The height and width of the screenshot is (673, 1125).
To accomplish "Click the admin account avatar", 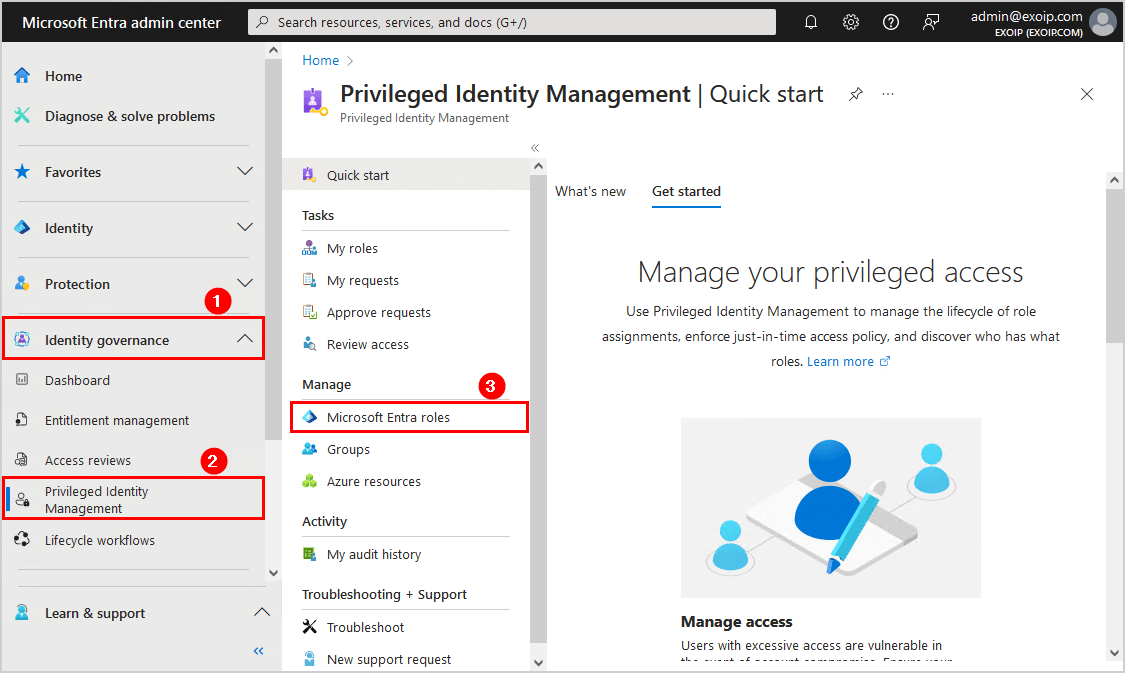I will coord(1103,22).
